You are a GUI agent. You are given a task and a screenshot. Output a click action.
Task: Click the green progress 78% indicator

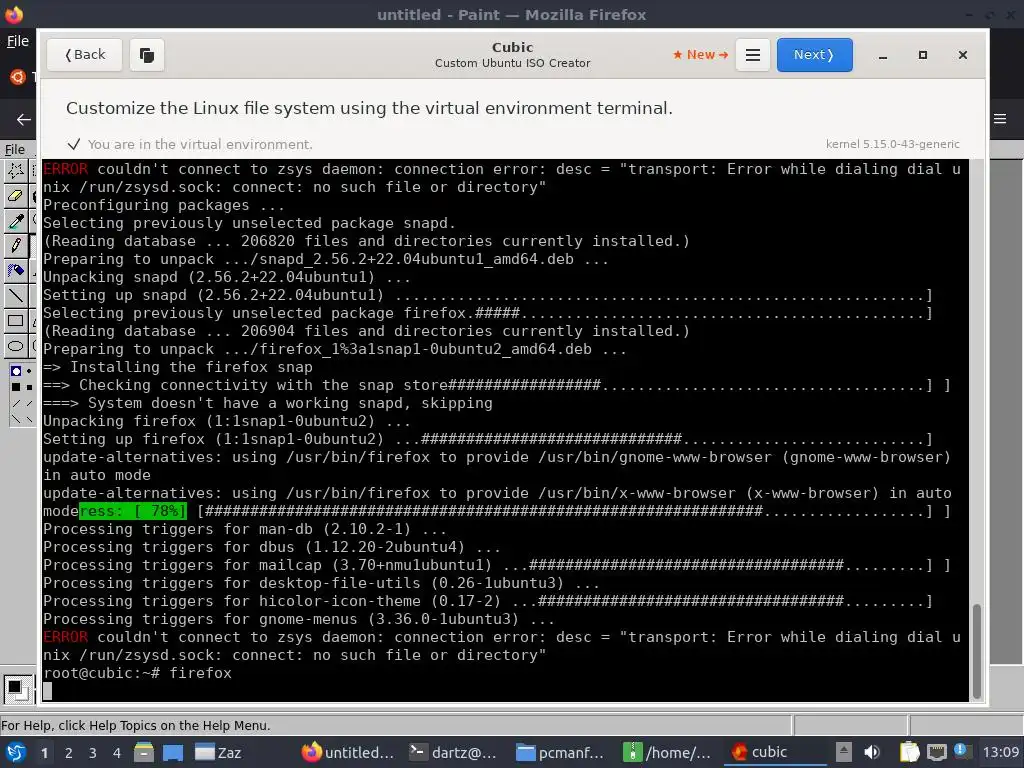click(x=133, y=511)
